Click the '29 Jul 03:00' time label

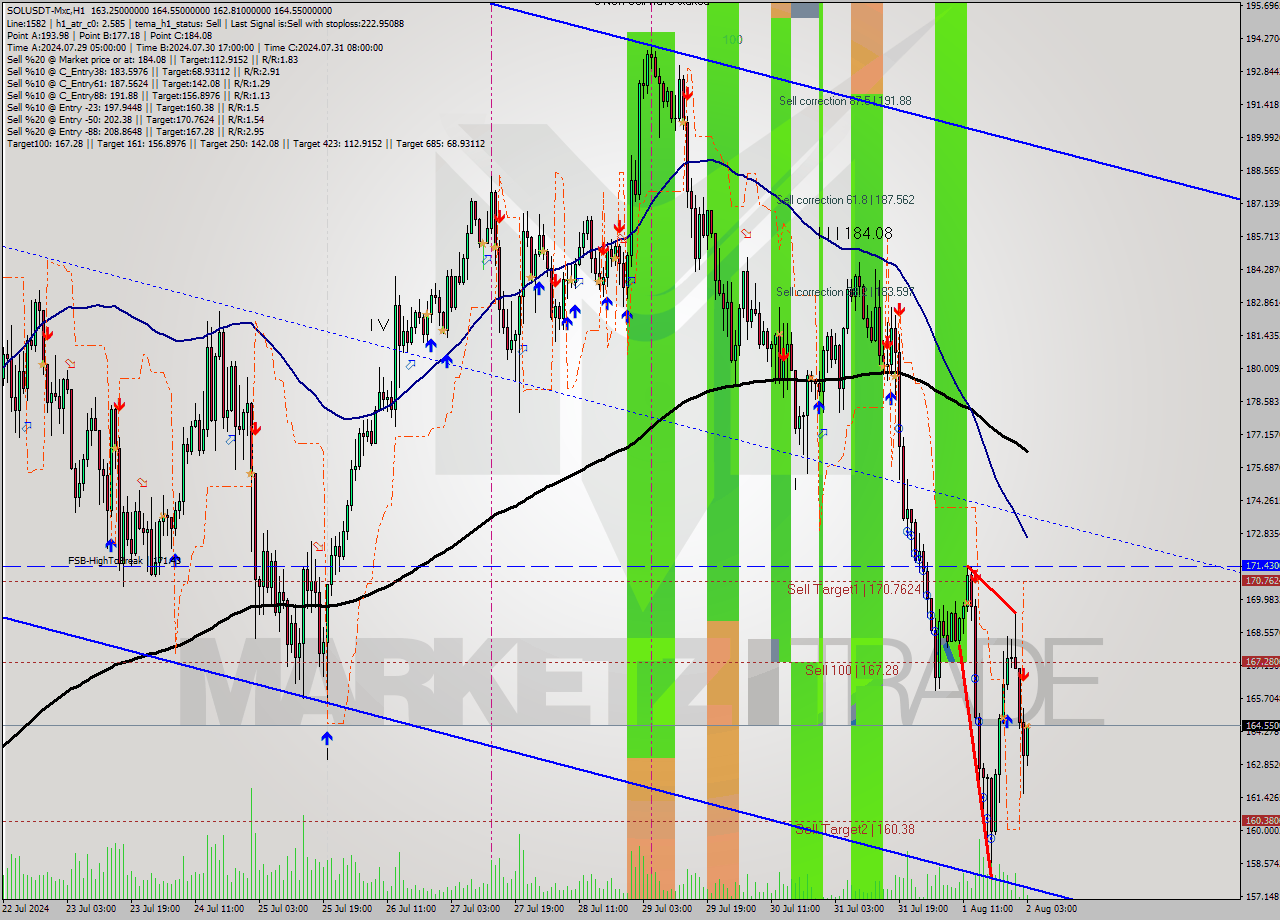coord(668,909)
